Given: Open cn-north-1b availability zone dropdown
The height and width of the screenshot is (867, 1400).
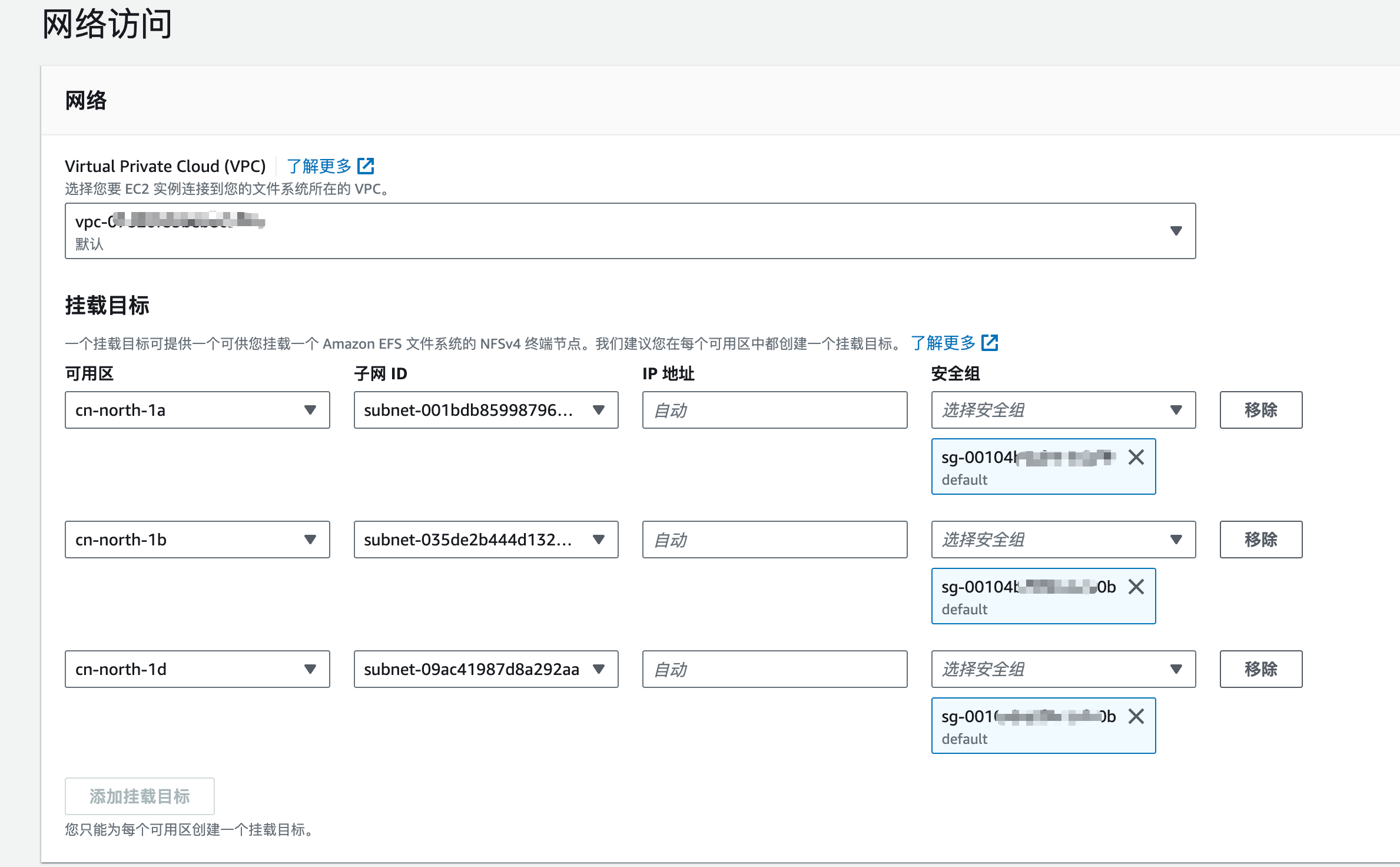Looking at the screenshot, I should click(x=197, y=540).
